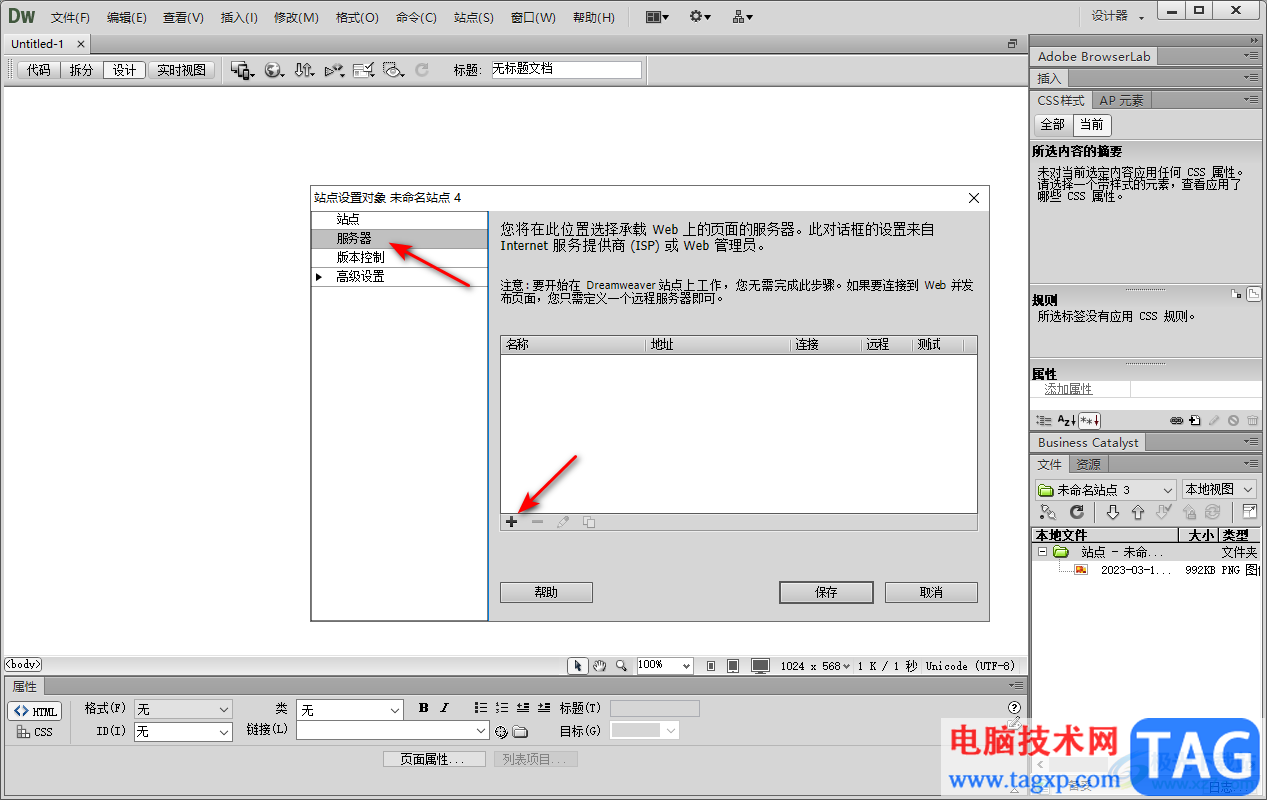Click connect to remote server plug icon
1267x800 pixels.
point(1048,512)
